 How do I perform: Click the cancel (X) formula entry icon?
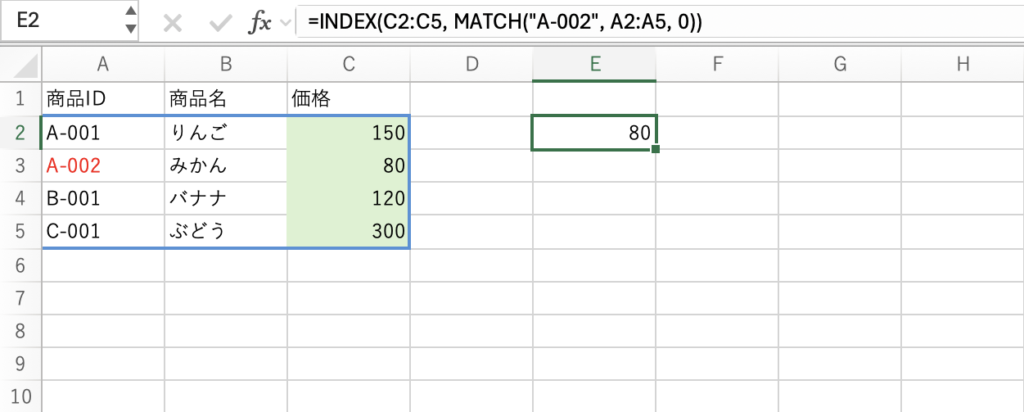[172, 24]
